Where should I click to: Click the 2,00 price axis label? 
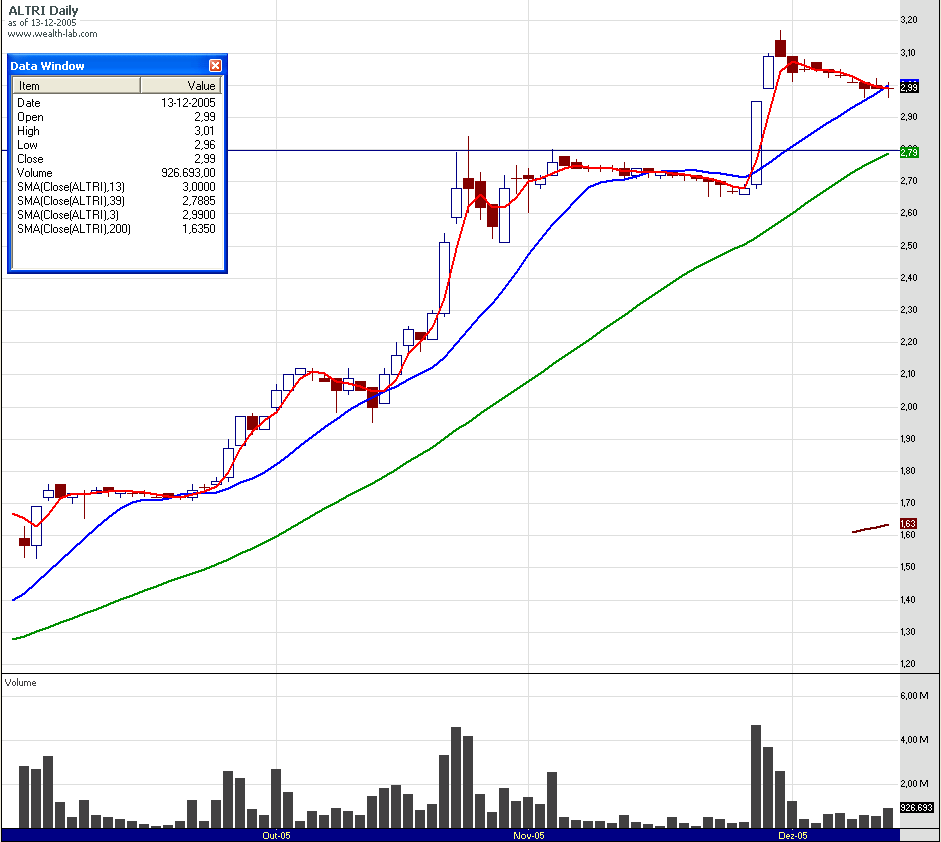[x=909, y=406]
